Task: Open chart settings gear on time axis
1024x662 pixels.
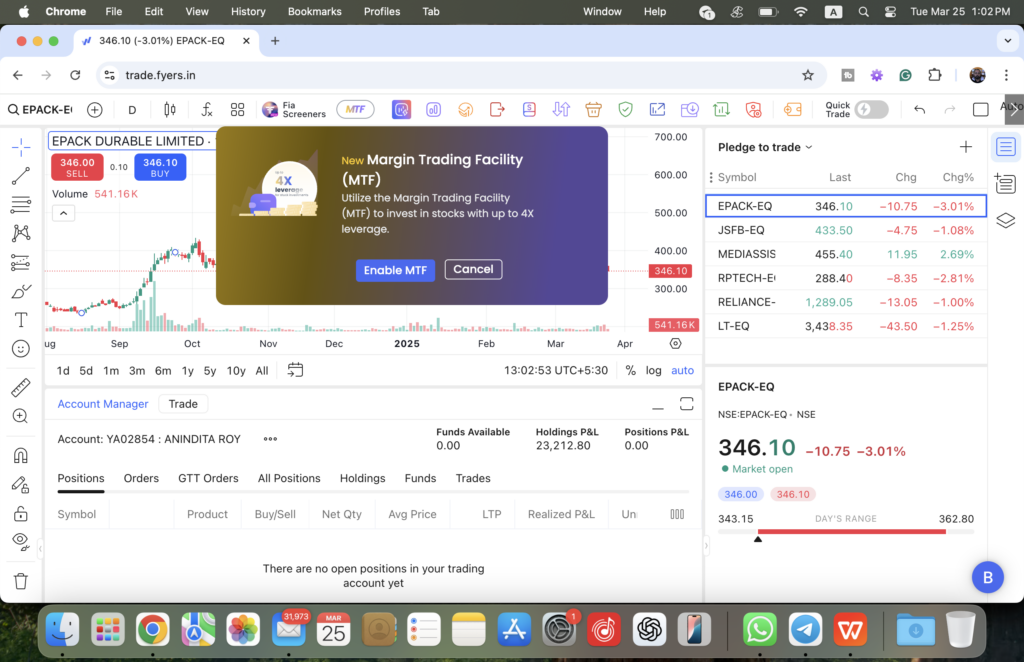Action: pos(675,343)
